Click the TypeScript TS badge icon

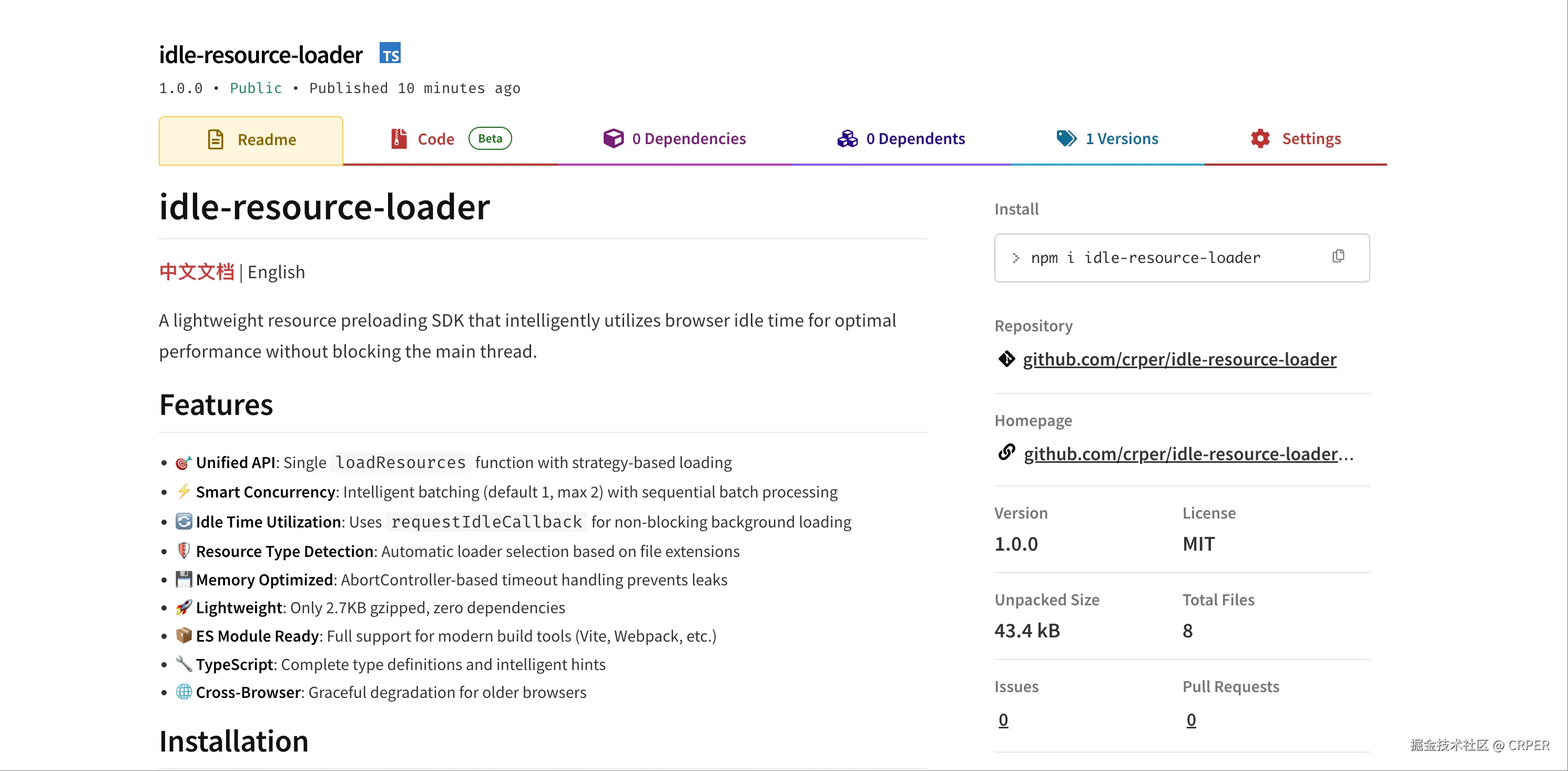click(x=390, y=54)
